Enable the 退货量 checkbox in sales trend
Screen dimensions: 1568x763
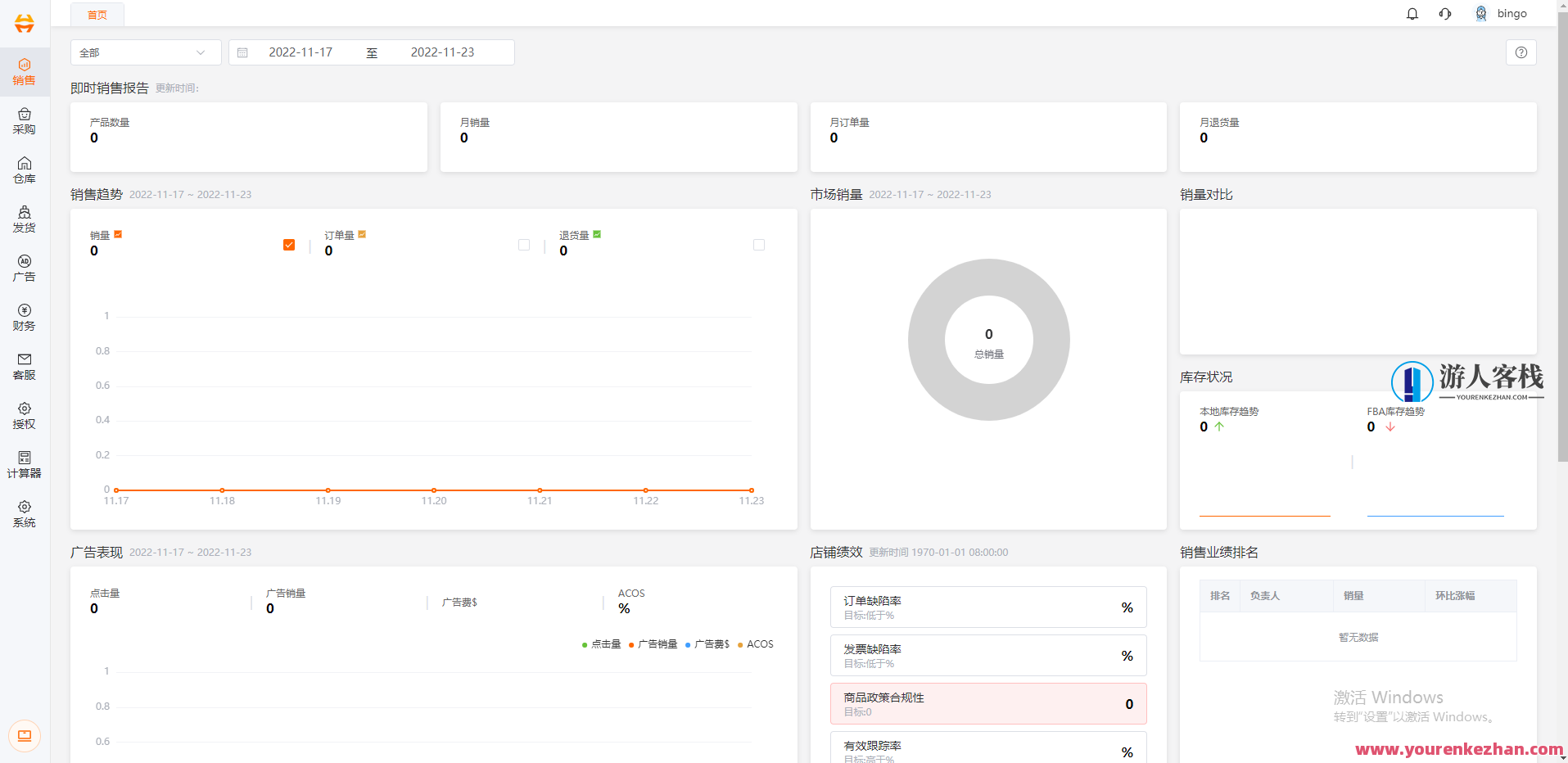[523, 244]
